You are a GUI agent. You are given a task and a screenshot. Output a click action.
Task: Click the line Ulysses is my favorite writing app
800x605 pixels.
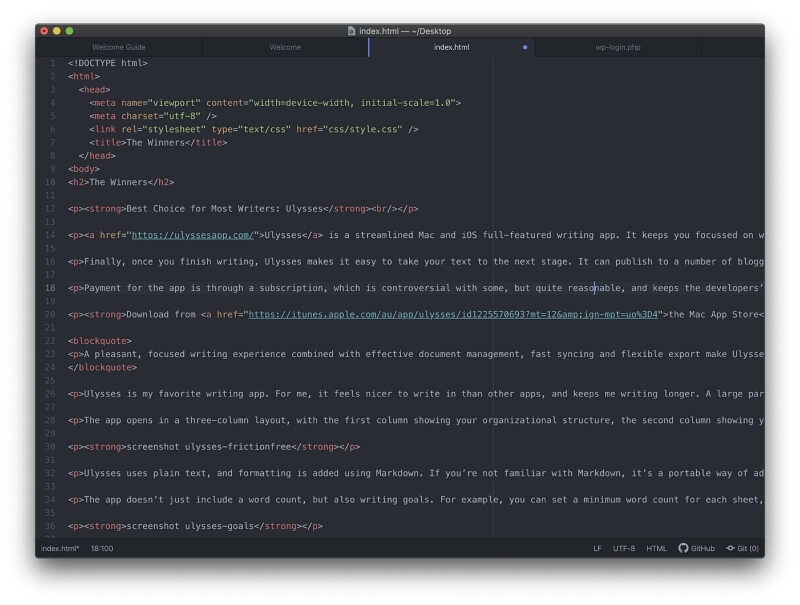pos(416,394)
